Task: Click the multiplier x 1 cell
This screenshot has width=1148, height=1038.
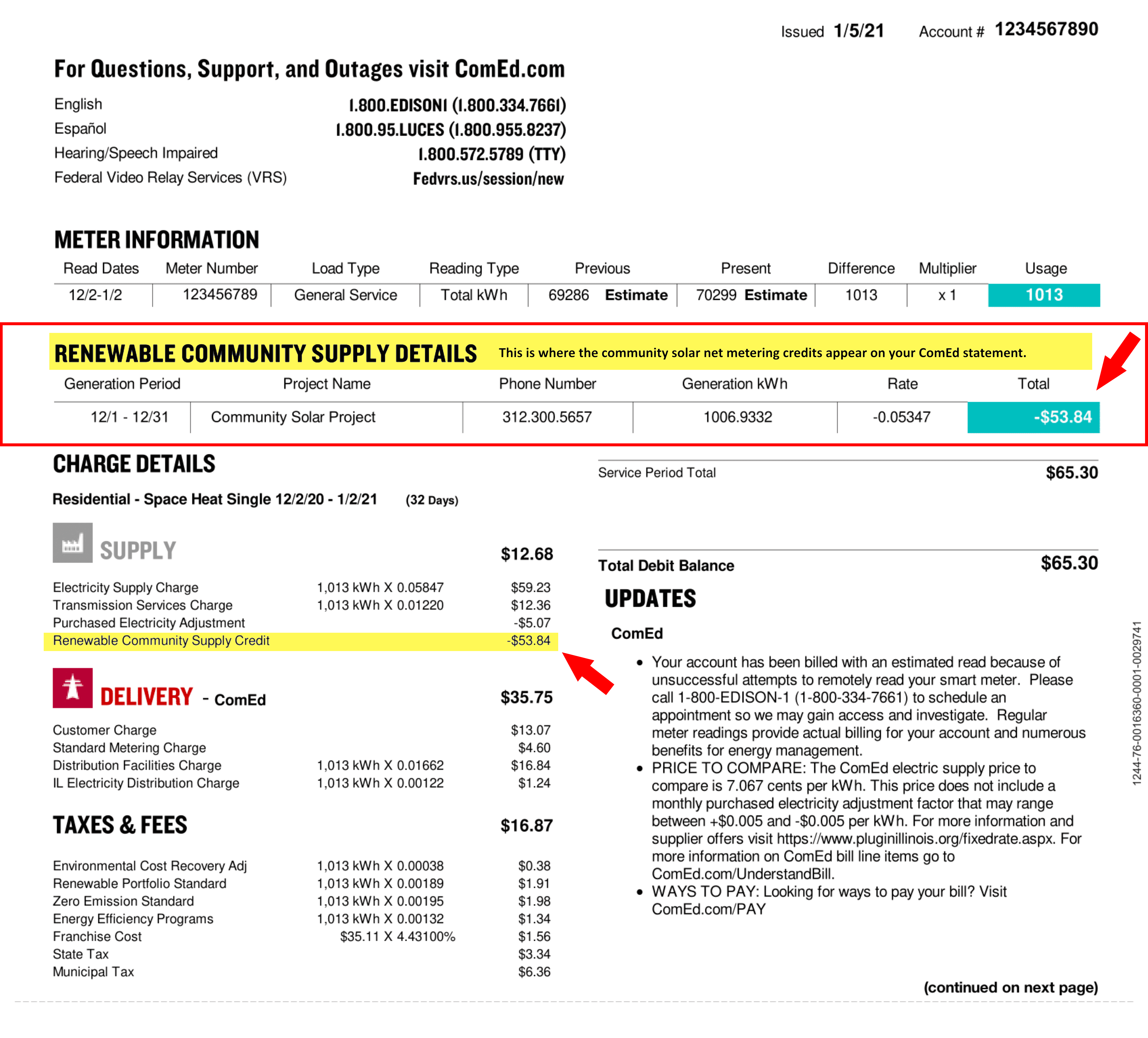Action: click(x=947, y=295)
